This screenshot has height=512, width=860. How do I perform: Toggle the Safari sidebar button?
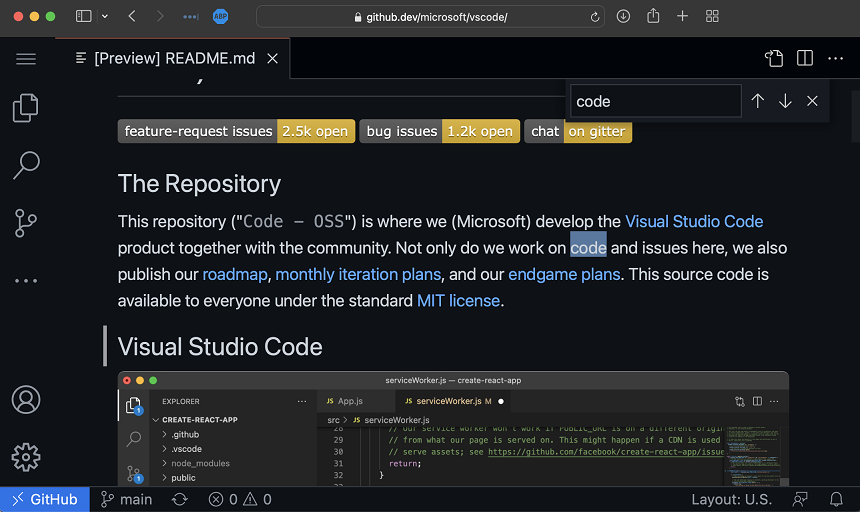83,16
